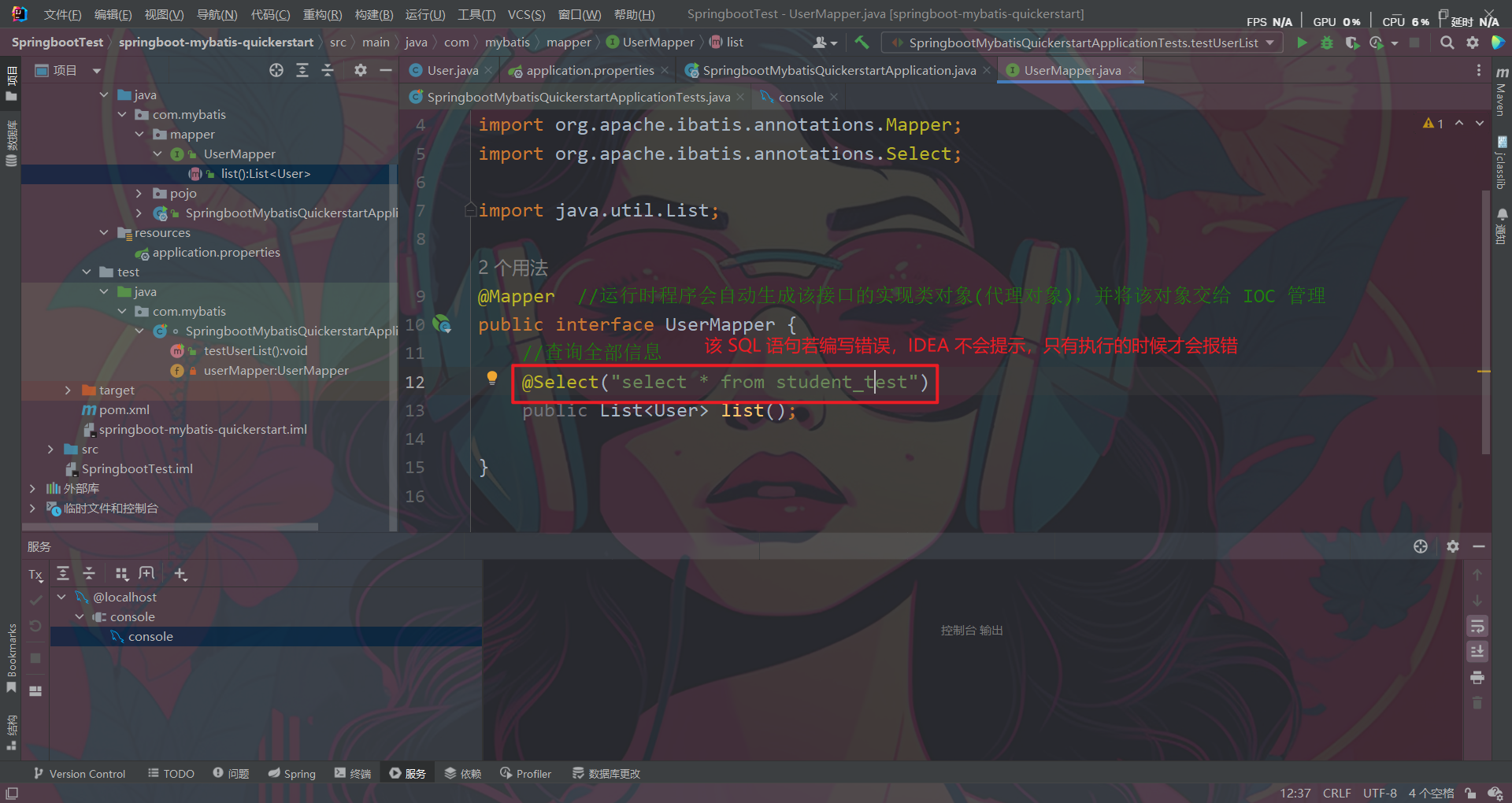This screenshot has width=1512, height=803.
Task: Collapse UserMapper interface node
Action: click(x=157, y=154)
